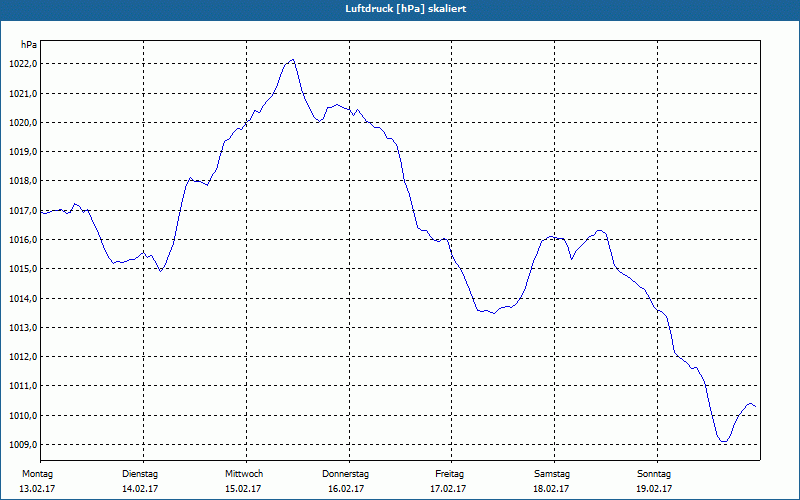Select the 1017,0 axis value
This screenshot has height=500, width=800.
coord(23,211)
